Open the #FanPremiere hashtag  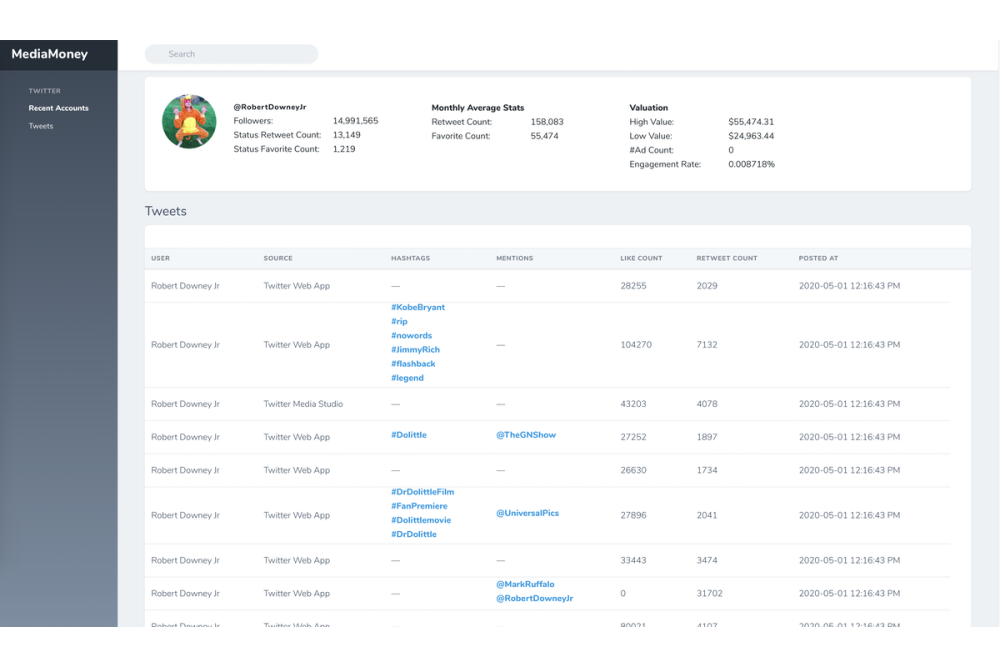(x=419, y=506)
